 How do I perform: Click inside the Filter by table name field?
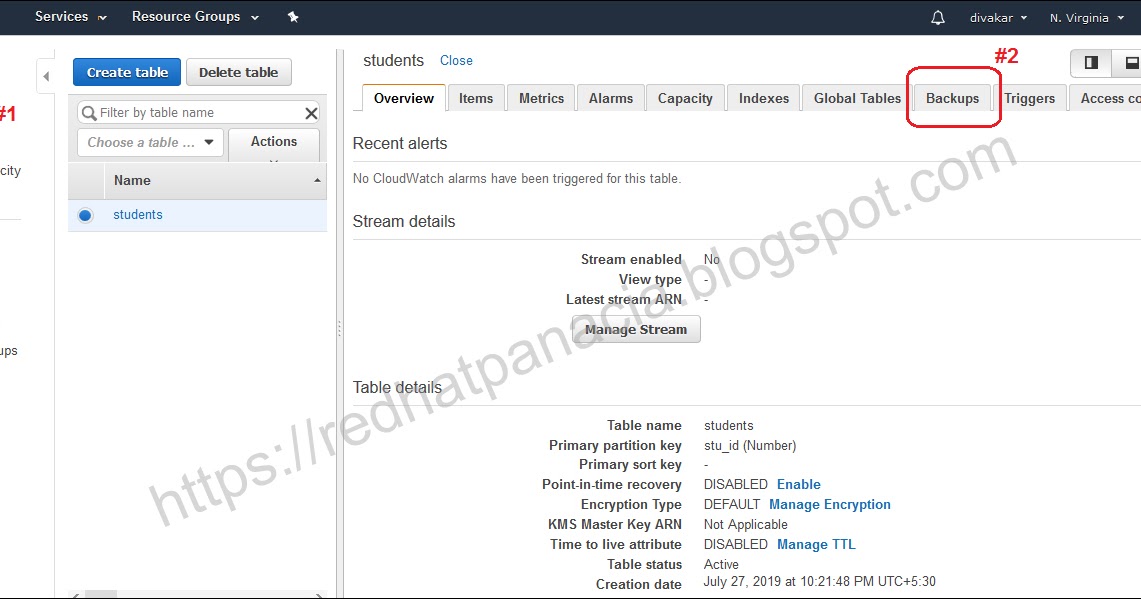click(x=190, y=112)
